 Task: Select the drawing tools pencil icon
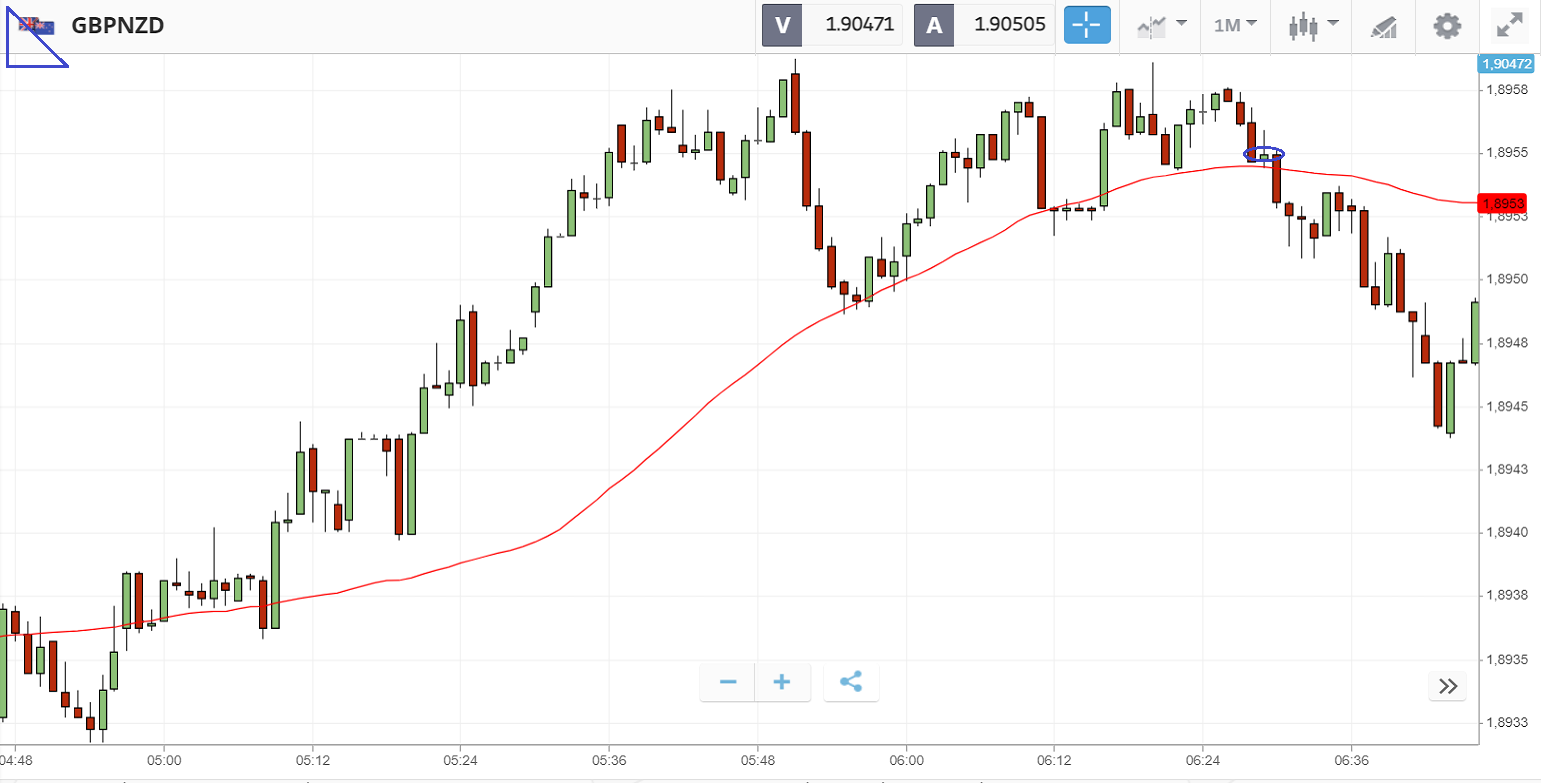(x=1383, y=26)
